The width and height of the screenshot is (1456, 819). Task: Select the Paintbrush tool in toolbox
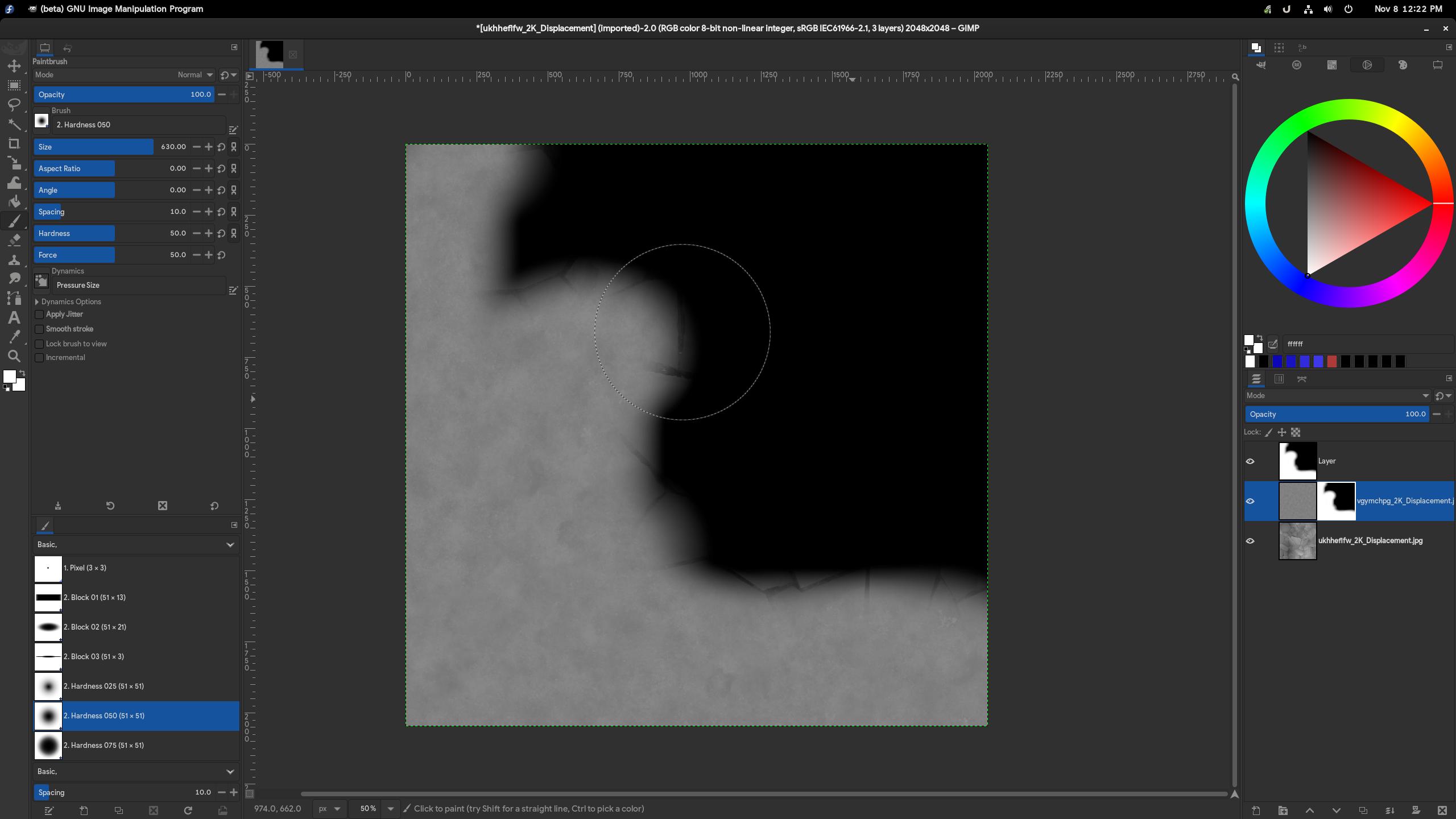coord(14,221)
